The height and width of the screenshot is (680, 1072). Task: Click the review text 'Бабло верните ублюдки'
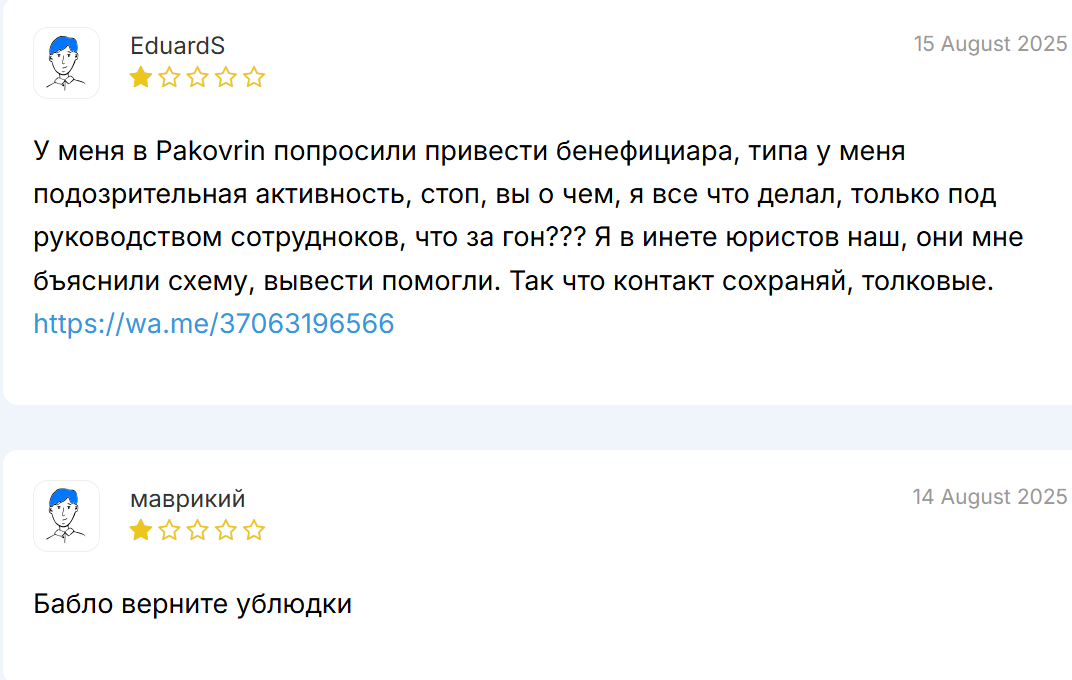click(x=190, y=603)
